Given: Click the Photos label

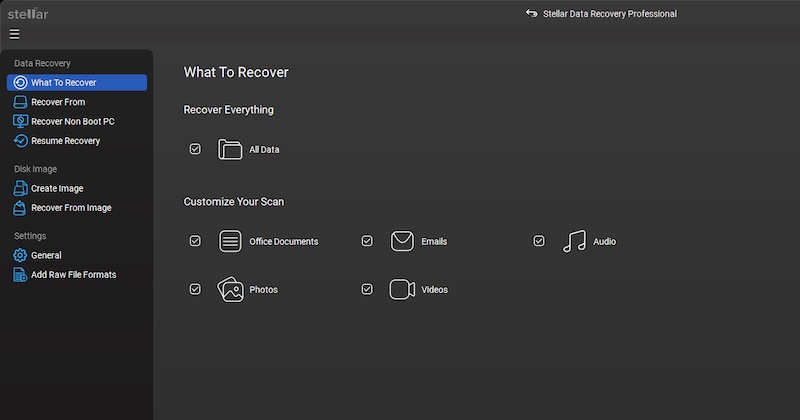Looking at the screenshot, I should coord(263,289).
